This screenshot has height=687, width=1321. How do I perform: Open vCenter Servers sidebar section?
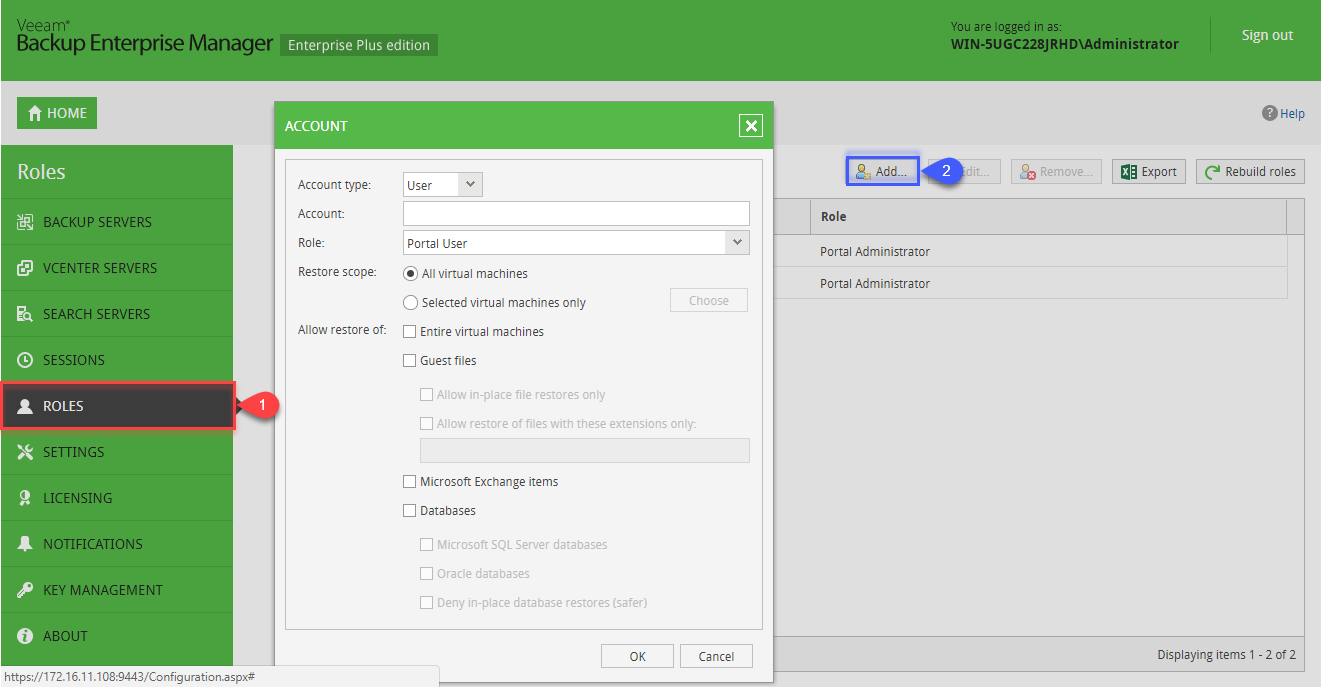coord(99,268)
